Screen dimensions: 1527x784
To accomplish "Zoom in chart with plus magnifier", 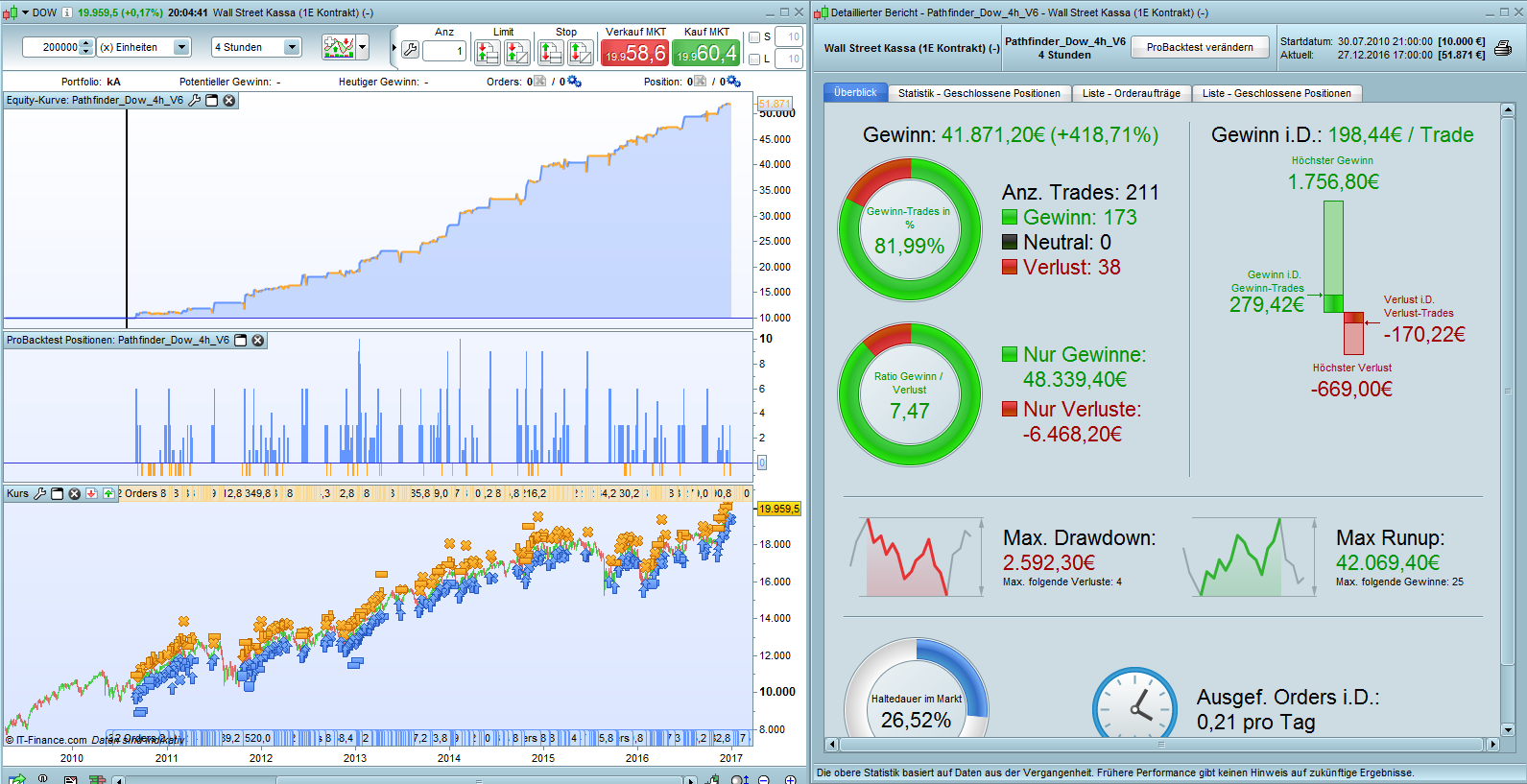I will 790,779.
